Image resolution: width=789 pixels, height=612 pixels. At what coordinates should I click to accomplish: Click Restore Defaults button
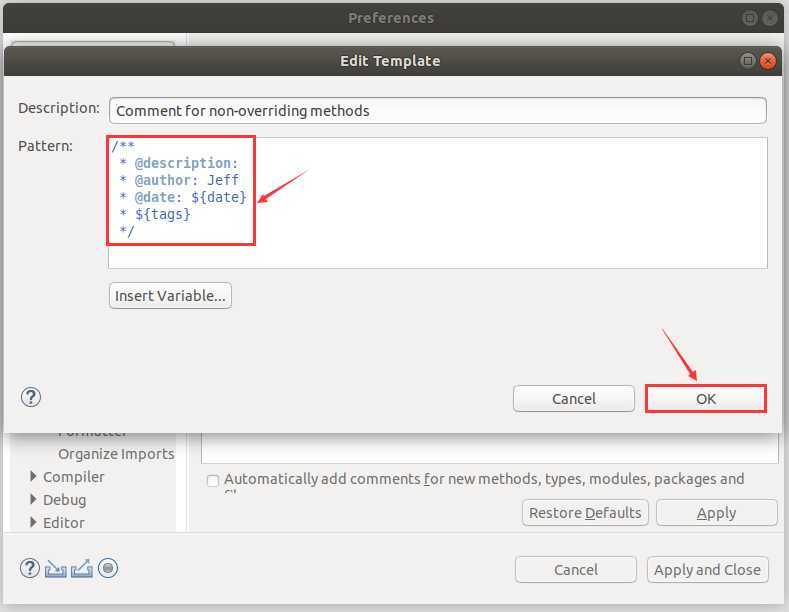[x=585, y=513]
